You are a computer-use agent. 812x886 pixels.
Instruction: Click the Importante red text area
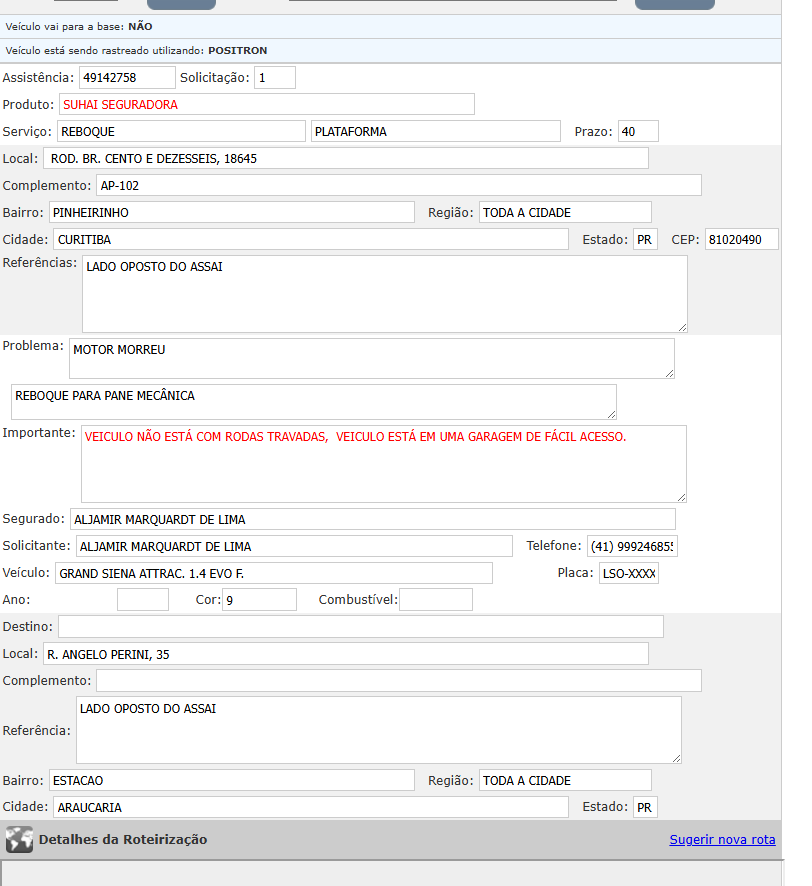coord(384,464)
